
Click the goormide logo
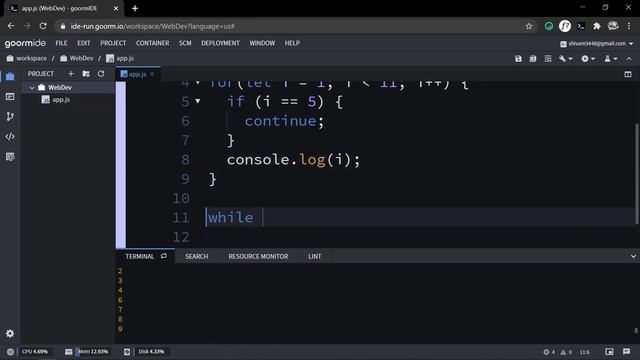click(25, 43)
